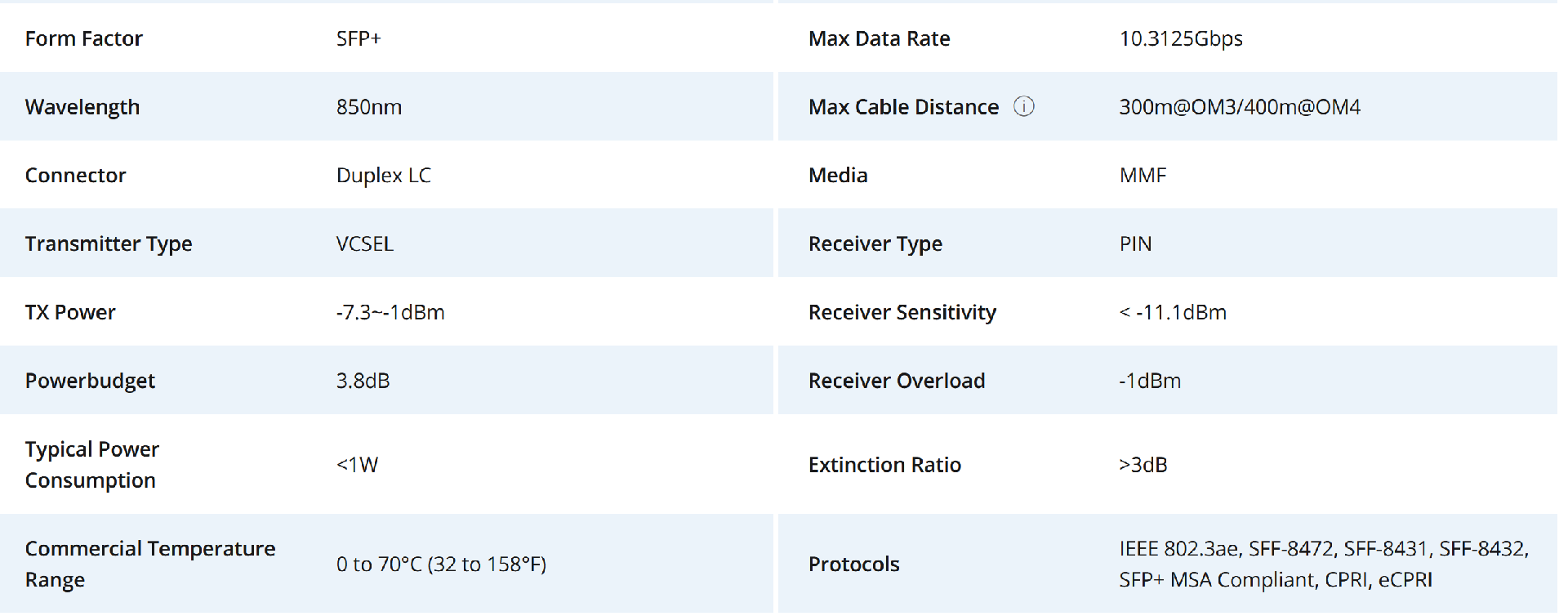Click the PIN receiver type value
Image resolution: width=1568 pixels, height=616 pixels.
pyautogui.click(x=1136, y=244)
